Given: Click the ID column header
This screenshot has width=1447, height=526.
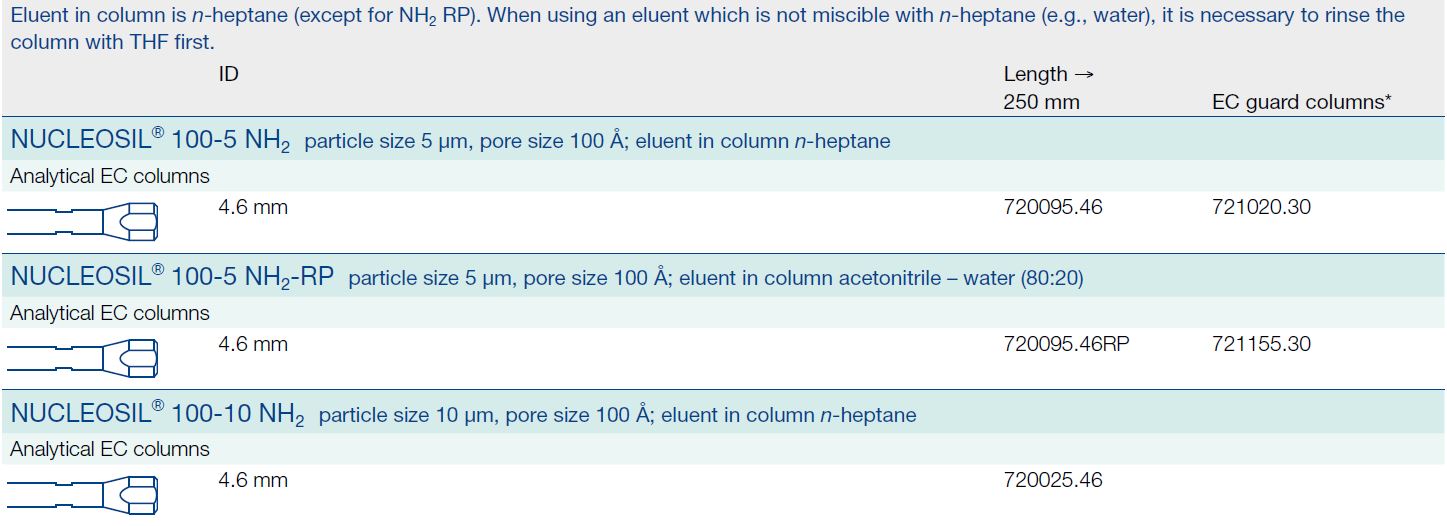Looking at the screenshot, I should point(229,74).
